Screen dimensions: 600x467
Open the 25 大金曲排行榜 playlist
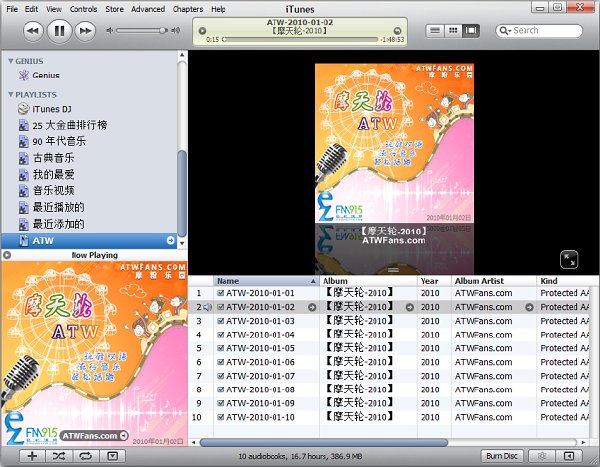(x=70, y=125)
